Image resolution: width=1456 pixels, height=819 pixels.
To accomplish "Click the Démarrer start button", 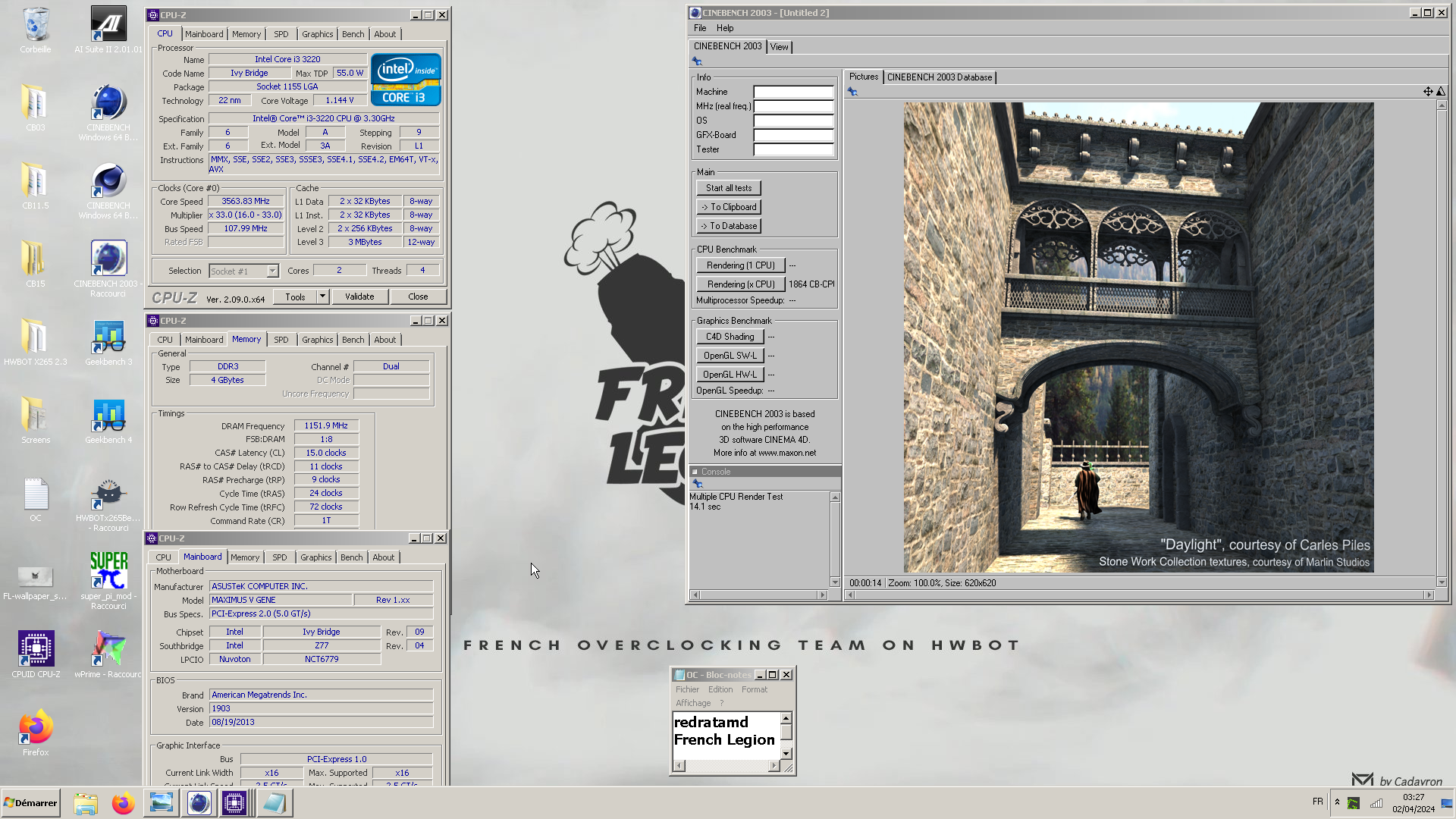I will (x=30, y=803).
